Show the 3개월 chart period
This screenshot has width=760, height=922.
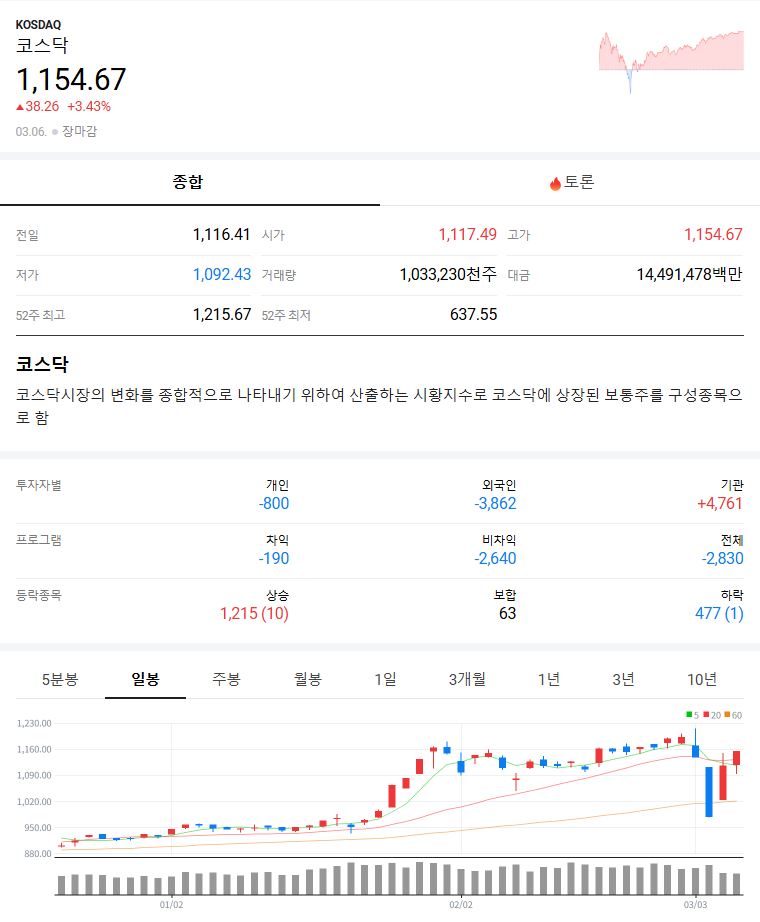click(467, 680)
